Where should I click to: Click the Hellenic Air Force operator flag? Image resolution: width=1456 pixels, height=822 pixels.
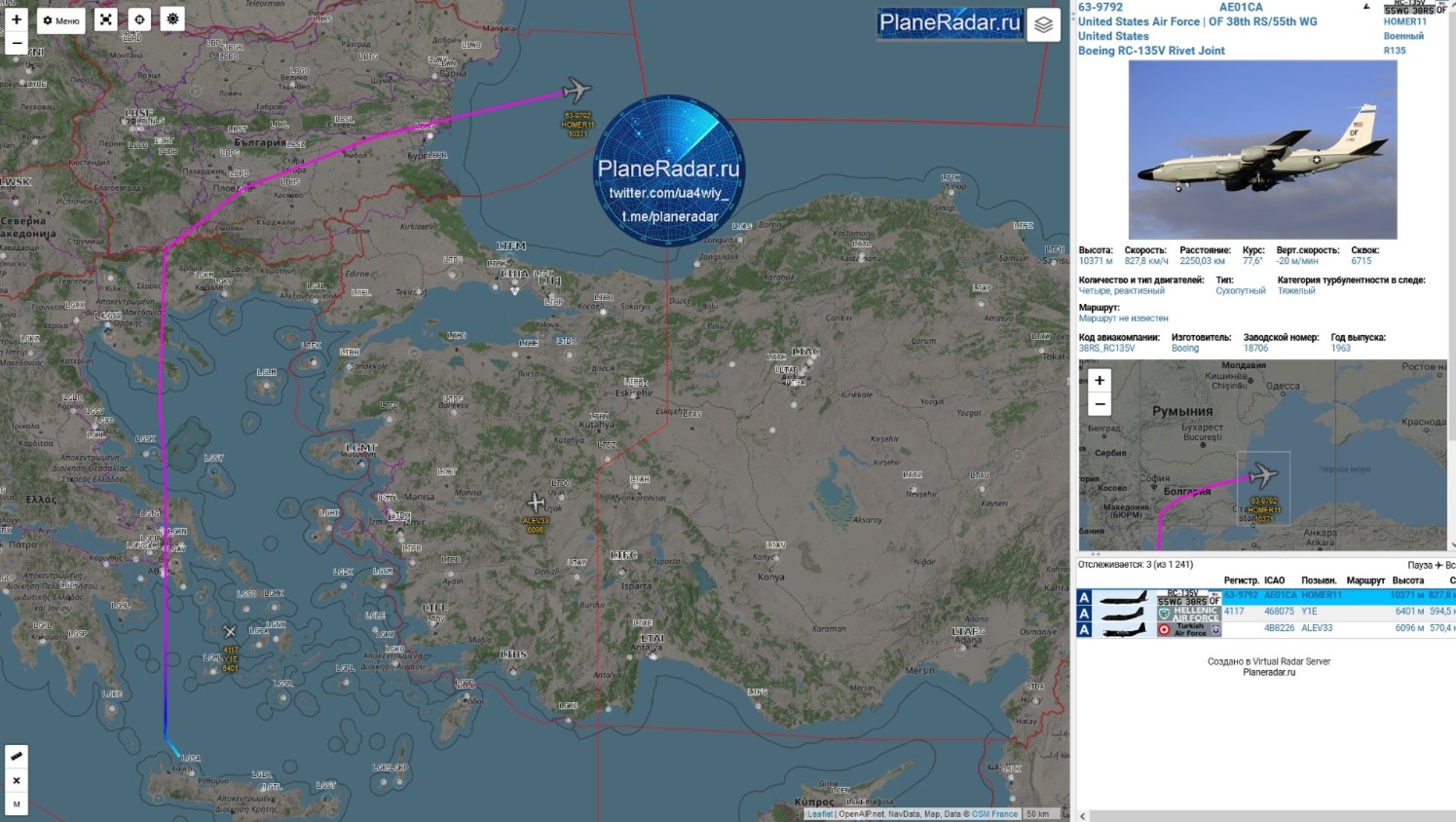tap(1188, 614)
